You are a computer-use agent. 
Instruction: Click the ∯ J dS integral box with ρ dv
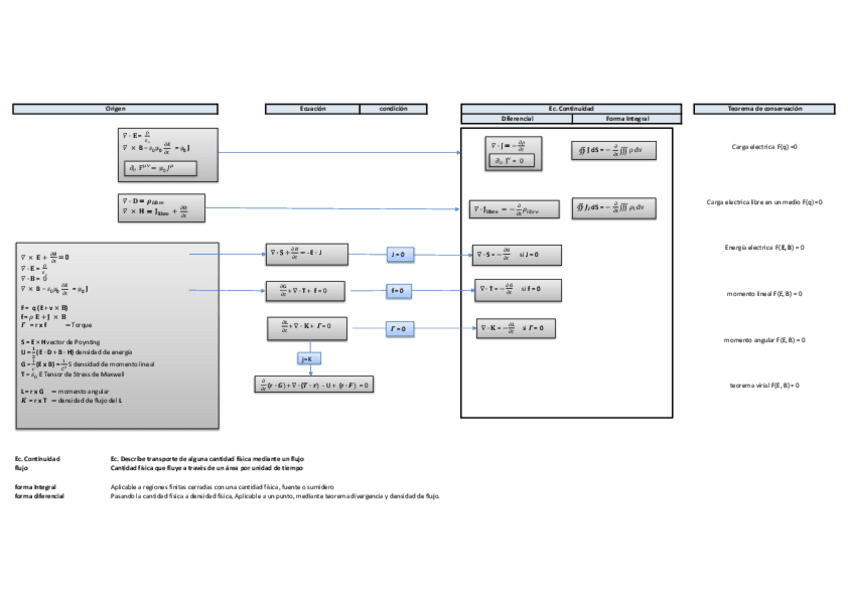coord(614,151)
